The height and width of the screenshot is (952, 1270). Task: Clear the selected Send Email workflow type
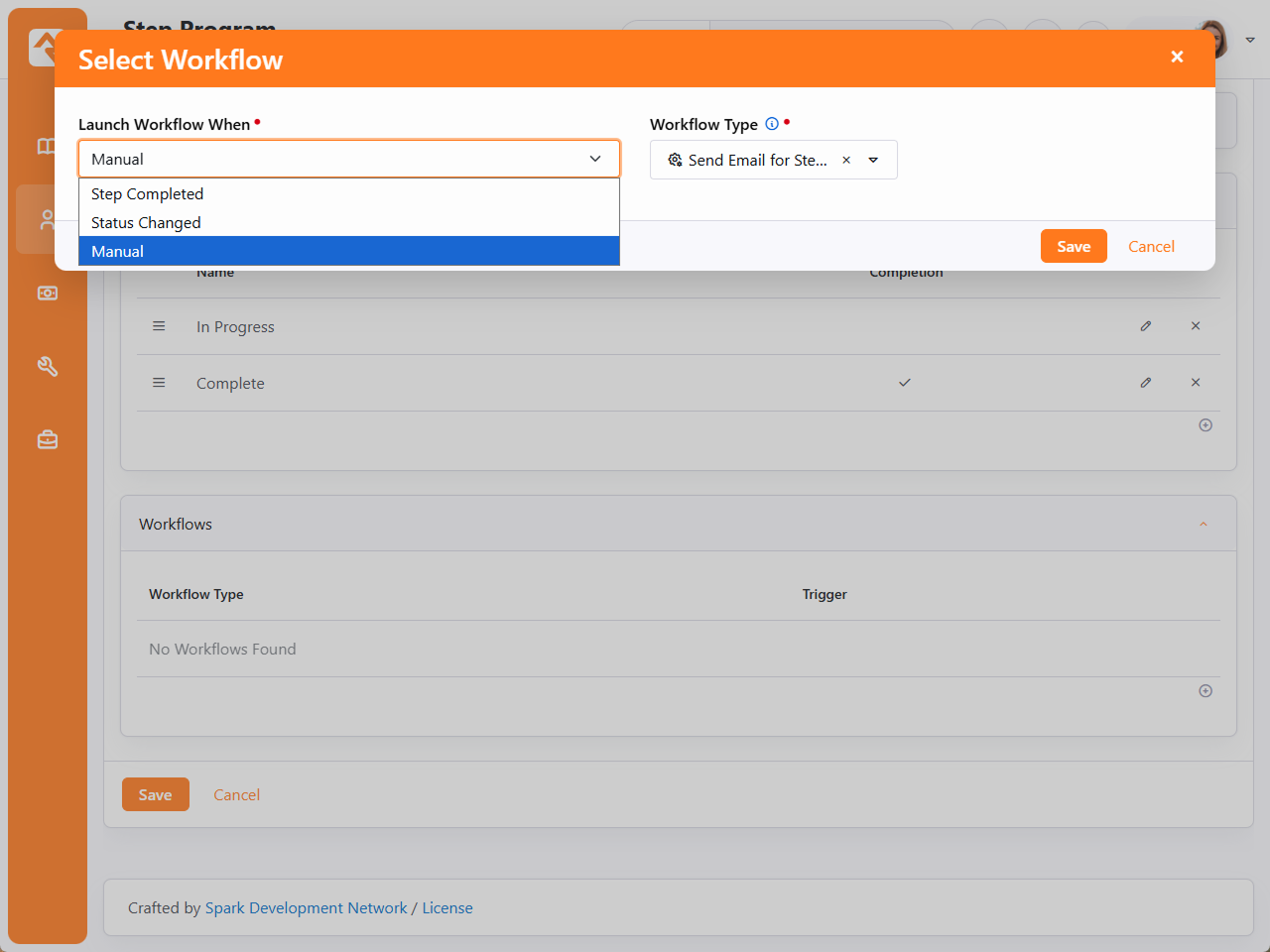[x=846, y=160]
